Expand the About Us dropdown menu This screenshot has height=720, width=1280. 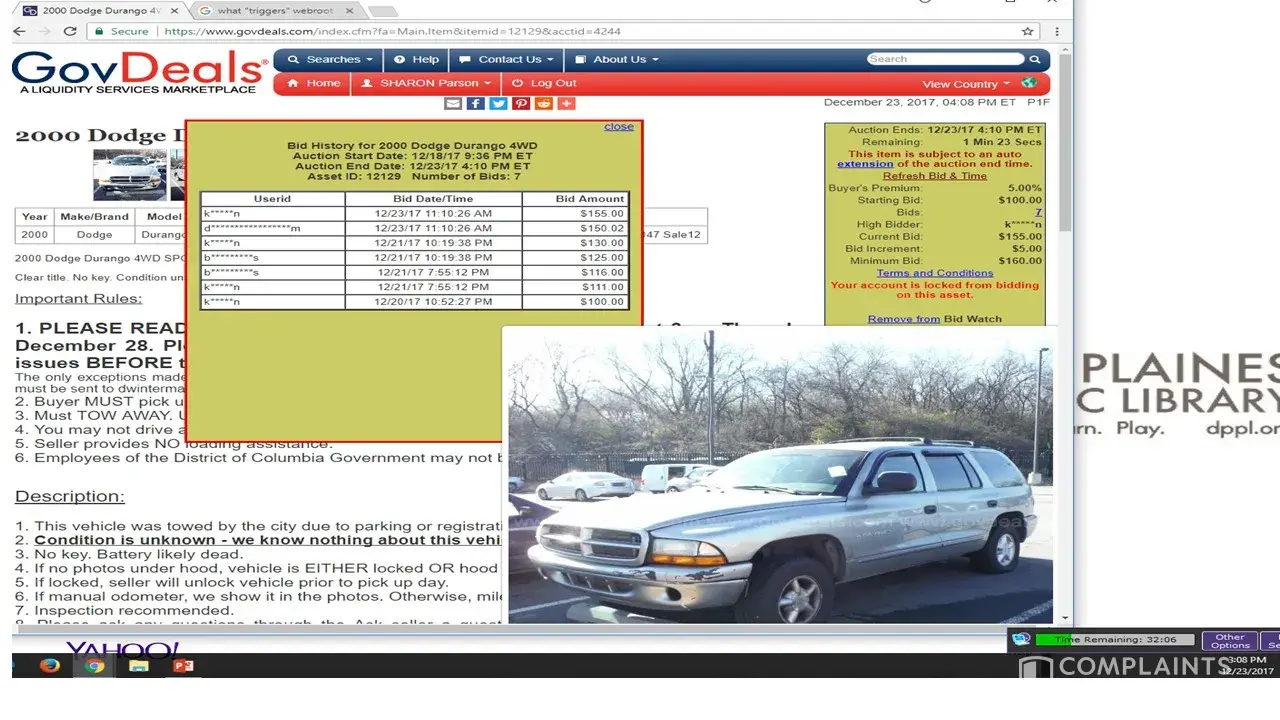pos(617,59)
